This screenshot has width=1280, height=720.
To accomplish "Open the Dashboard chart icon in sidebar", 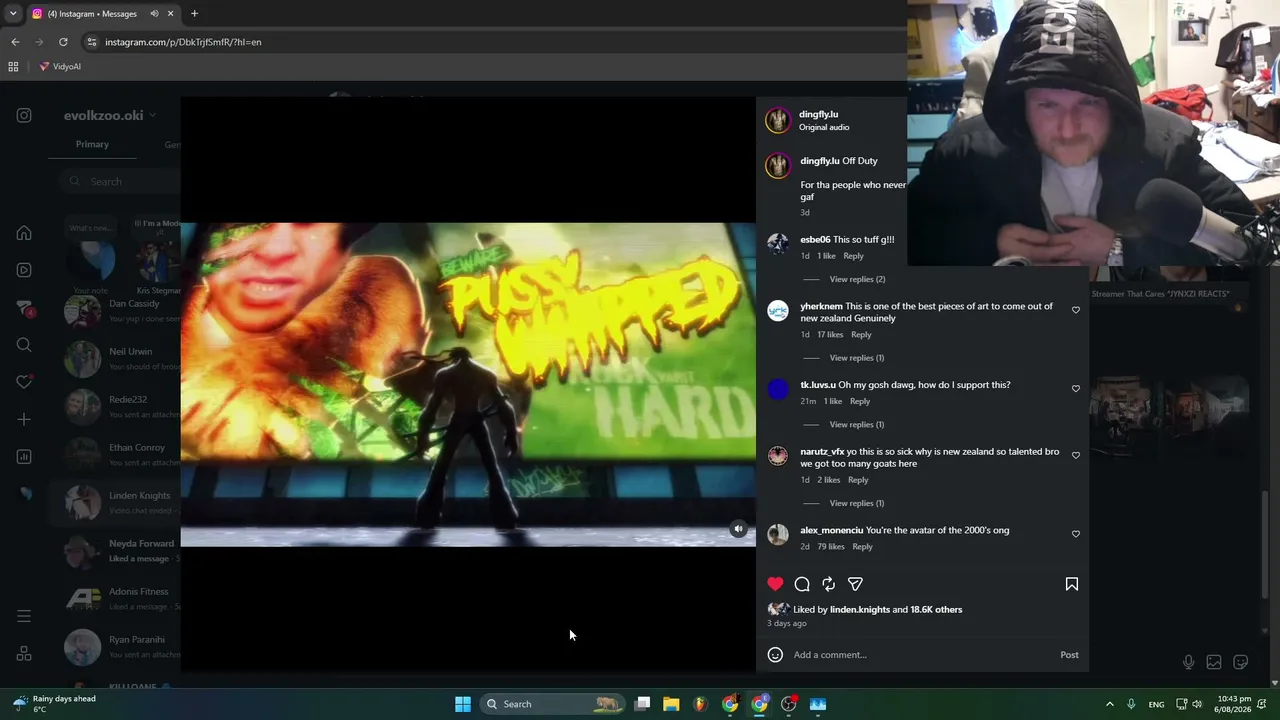I will click(x=24, y=457).
